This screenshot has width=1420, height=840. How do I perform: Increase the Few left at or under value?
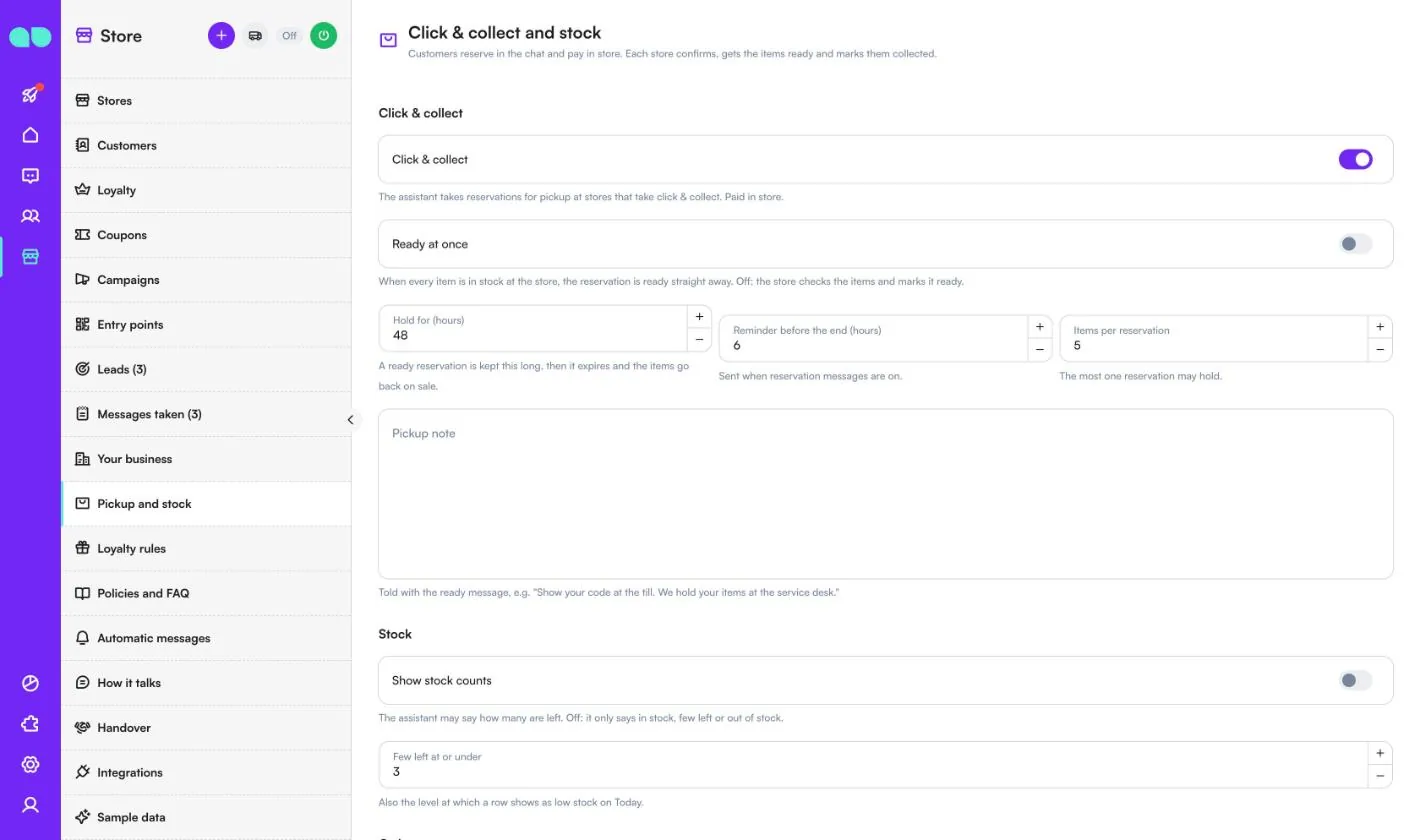coord(1380,753)
